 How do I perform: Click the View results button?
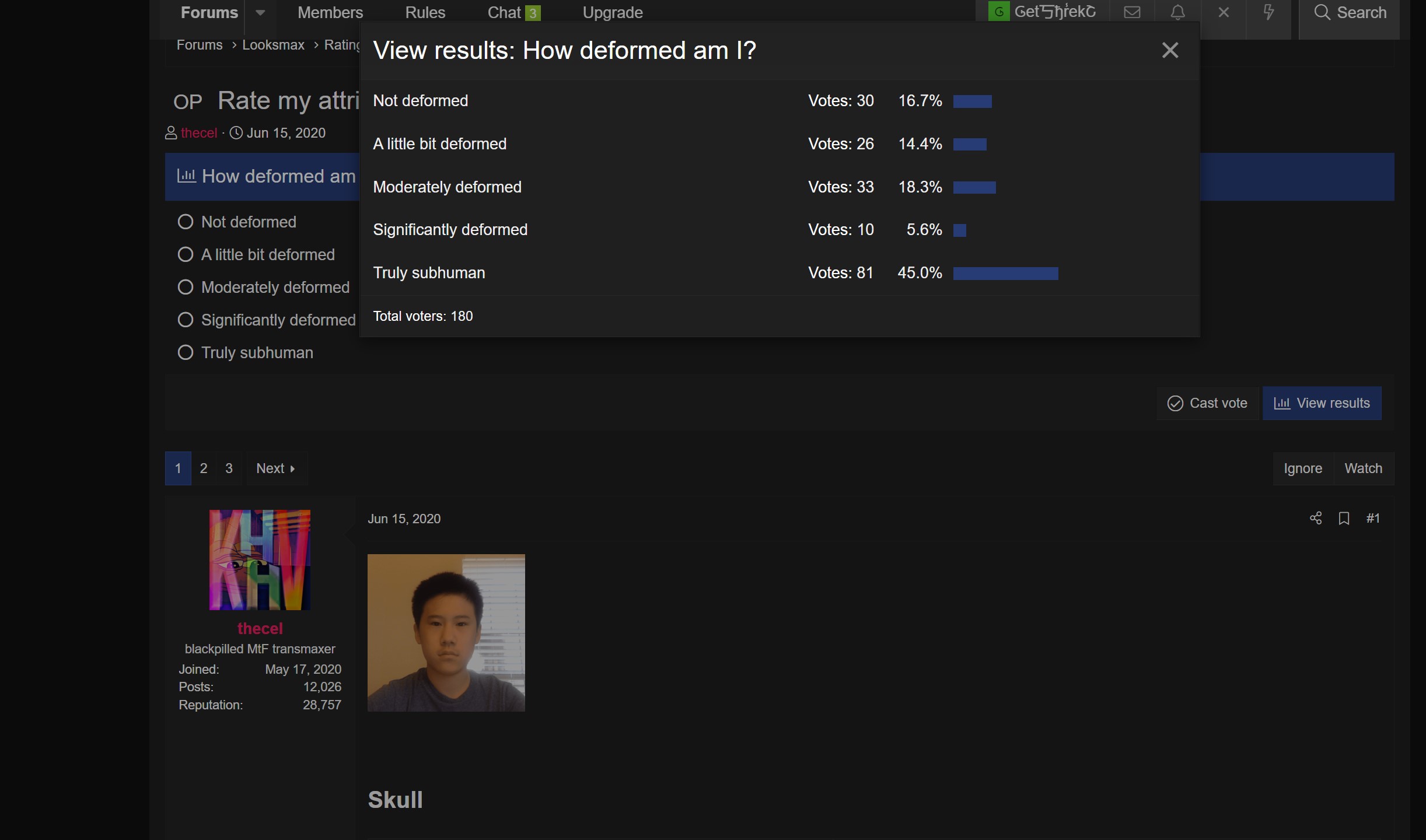coord(1322,403)
